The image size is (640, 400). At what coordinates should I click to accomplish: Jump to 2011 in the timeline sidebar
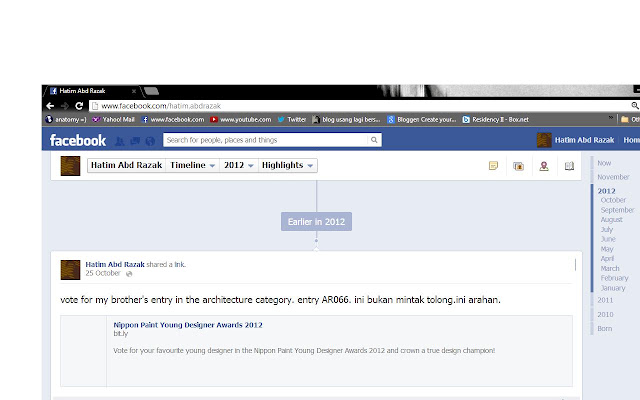tap(605, 300)
